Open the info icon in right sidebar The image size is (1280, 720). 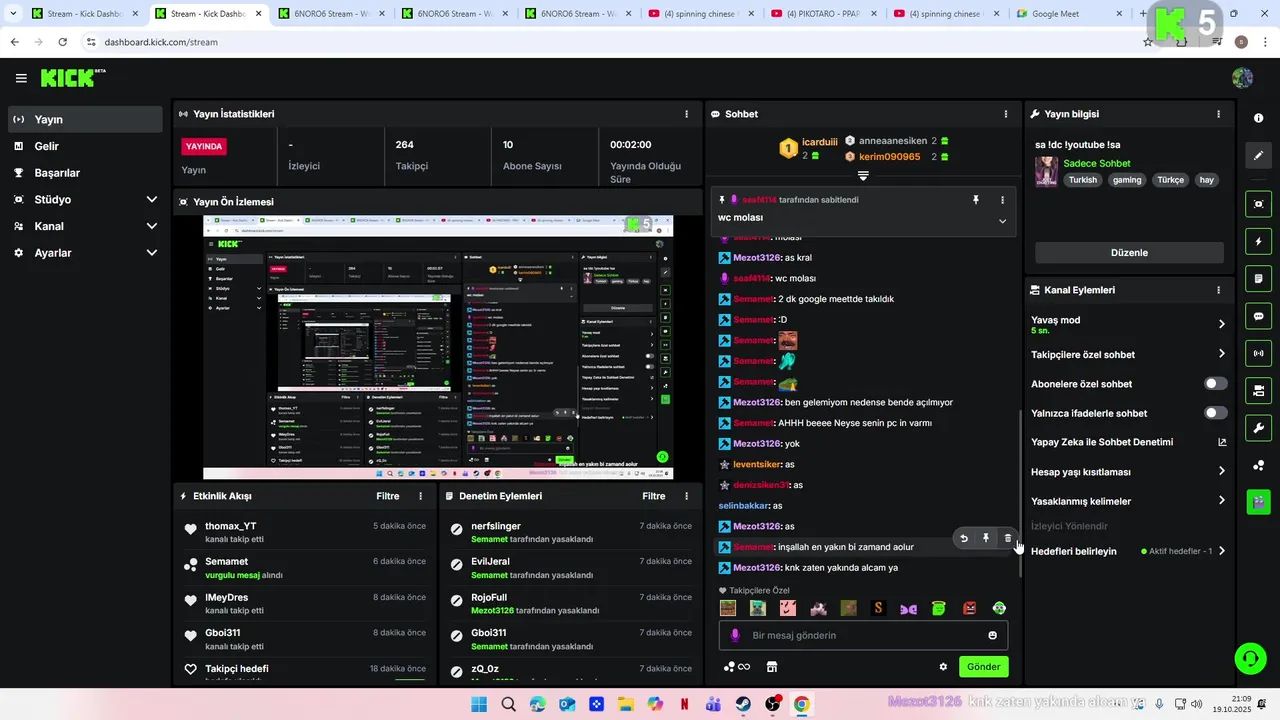coord(1258,118)
